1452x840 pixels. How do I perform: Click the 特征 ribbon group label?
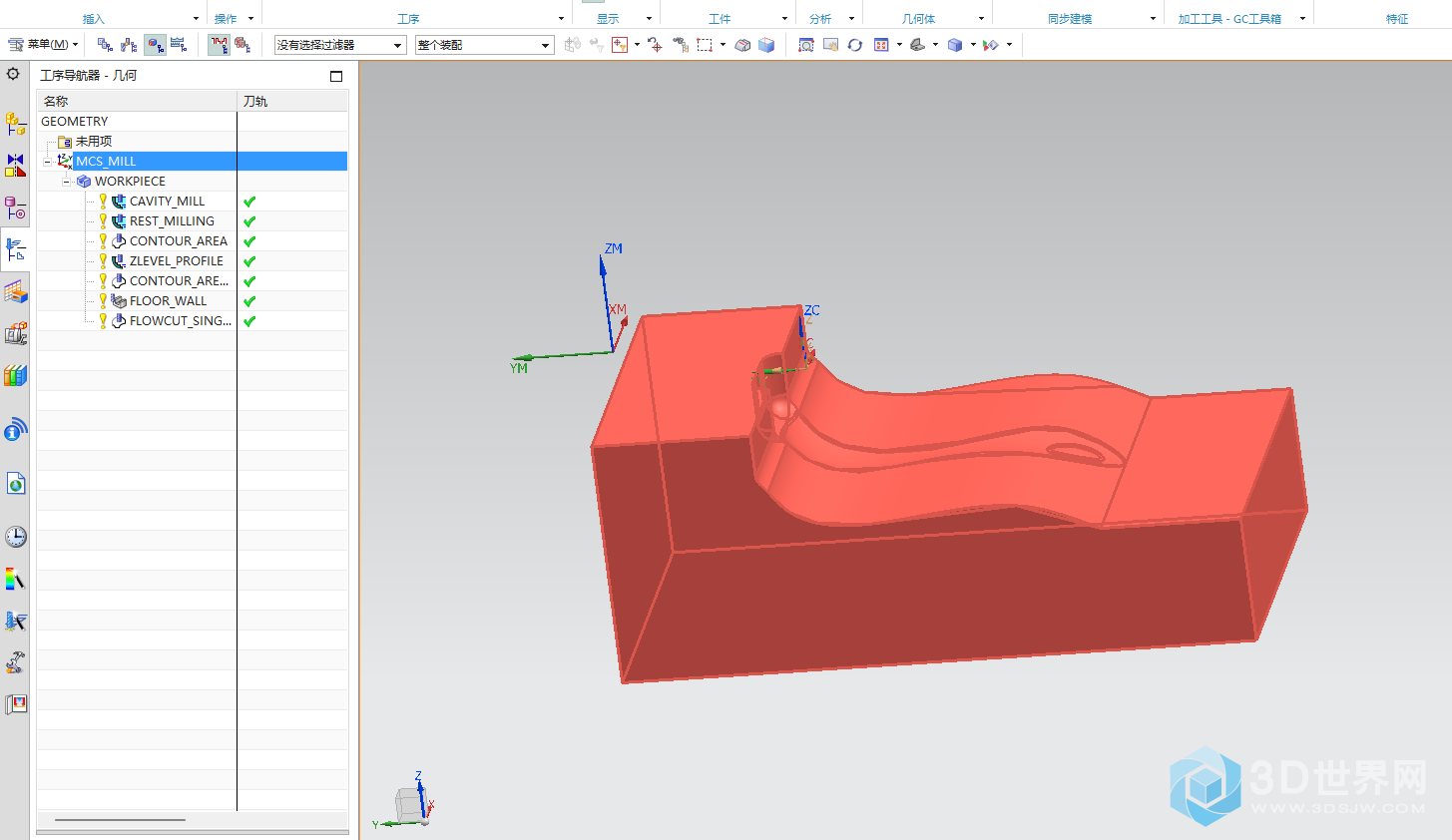click(x=1397, y=19)
